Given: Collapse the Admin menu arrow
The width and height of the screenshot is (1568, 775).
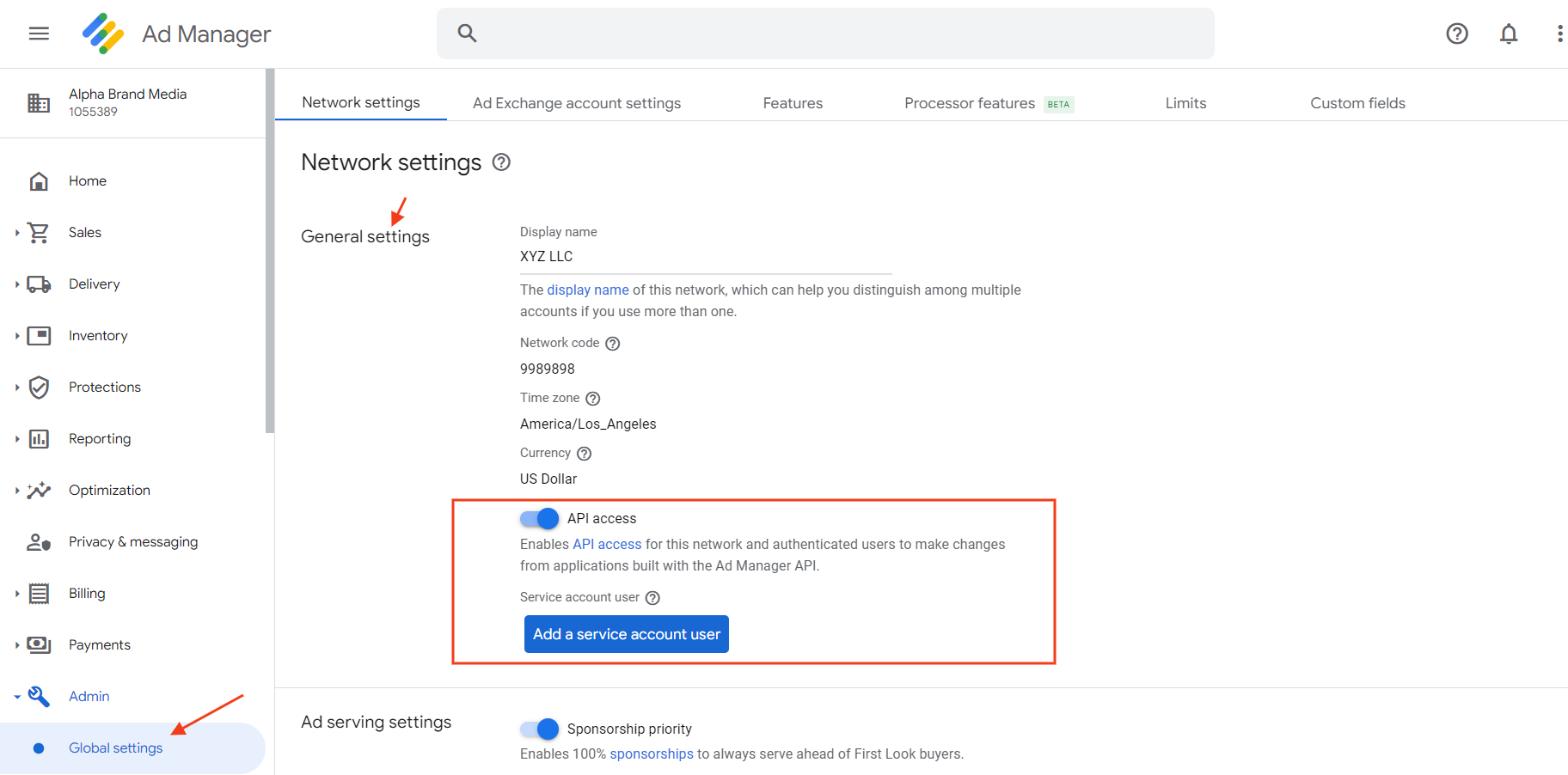Looking at the screenshot, I should tap(16, 697).
